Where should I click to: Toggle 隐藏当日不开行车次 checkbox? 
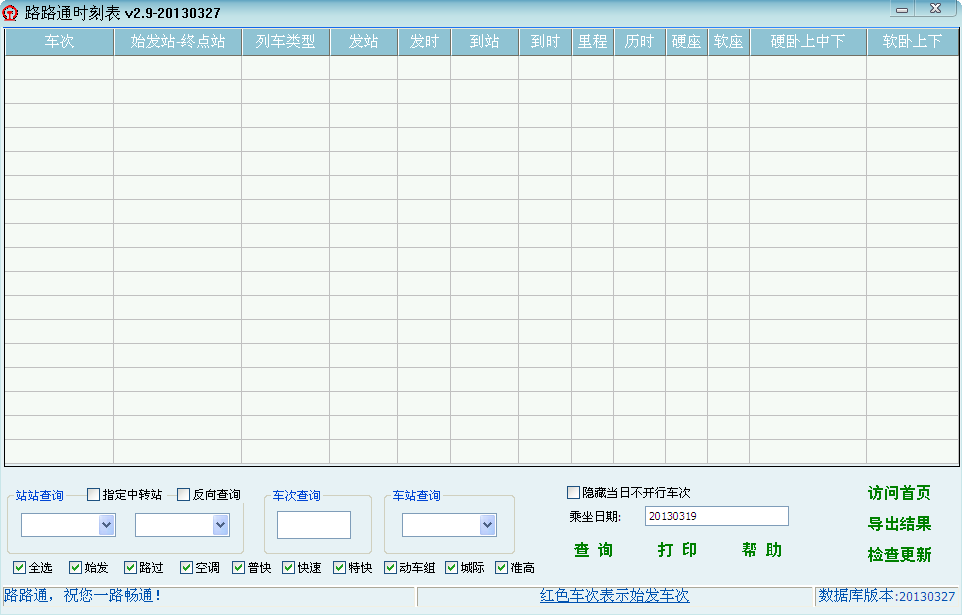point(573,492)
